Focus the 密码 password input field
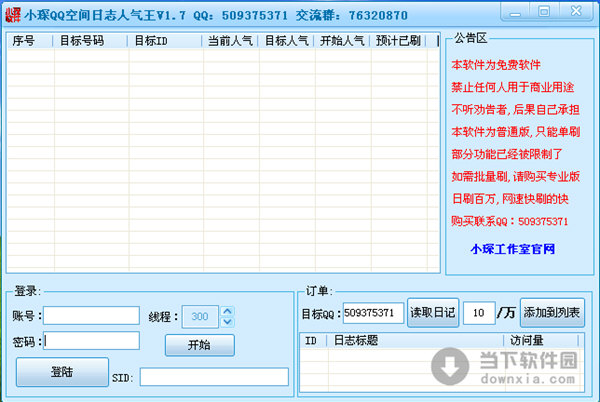The height and width of the screenshot is (402, 600). tap(91, 340)
